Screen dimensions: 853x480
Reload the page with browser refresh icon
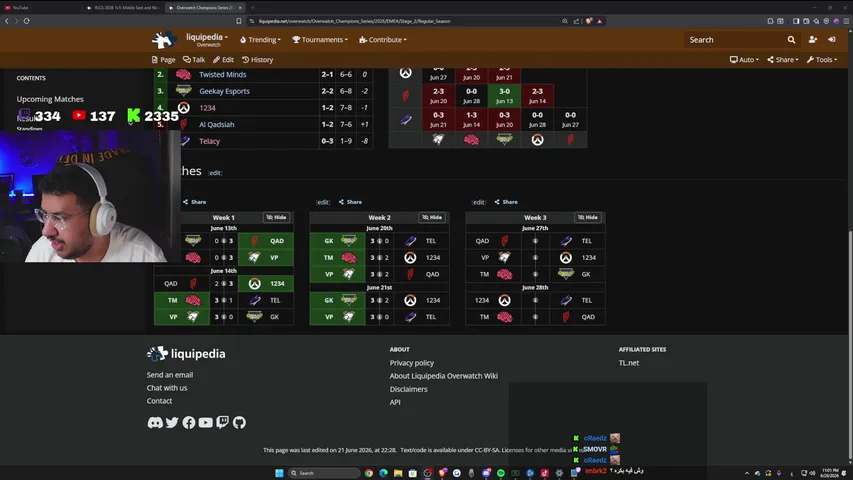click(x=26, y=21)
